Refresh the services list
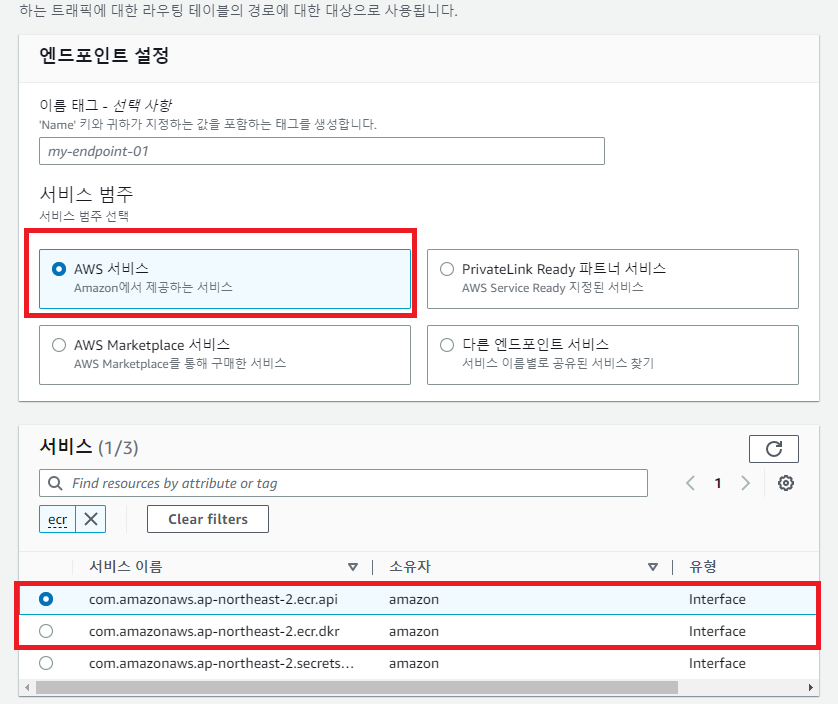The width and height of the screenshot is (838, 704). coord(773,448)
